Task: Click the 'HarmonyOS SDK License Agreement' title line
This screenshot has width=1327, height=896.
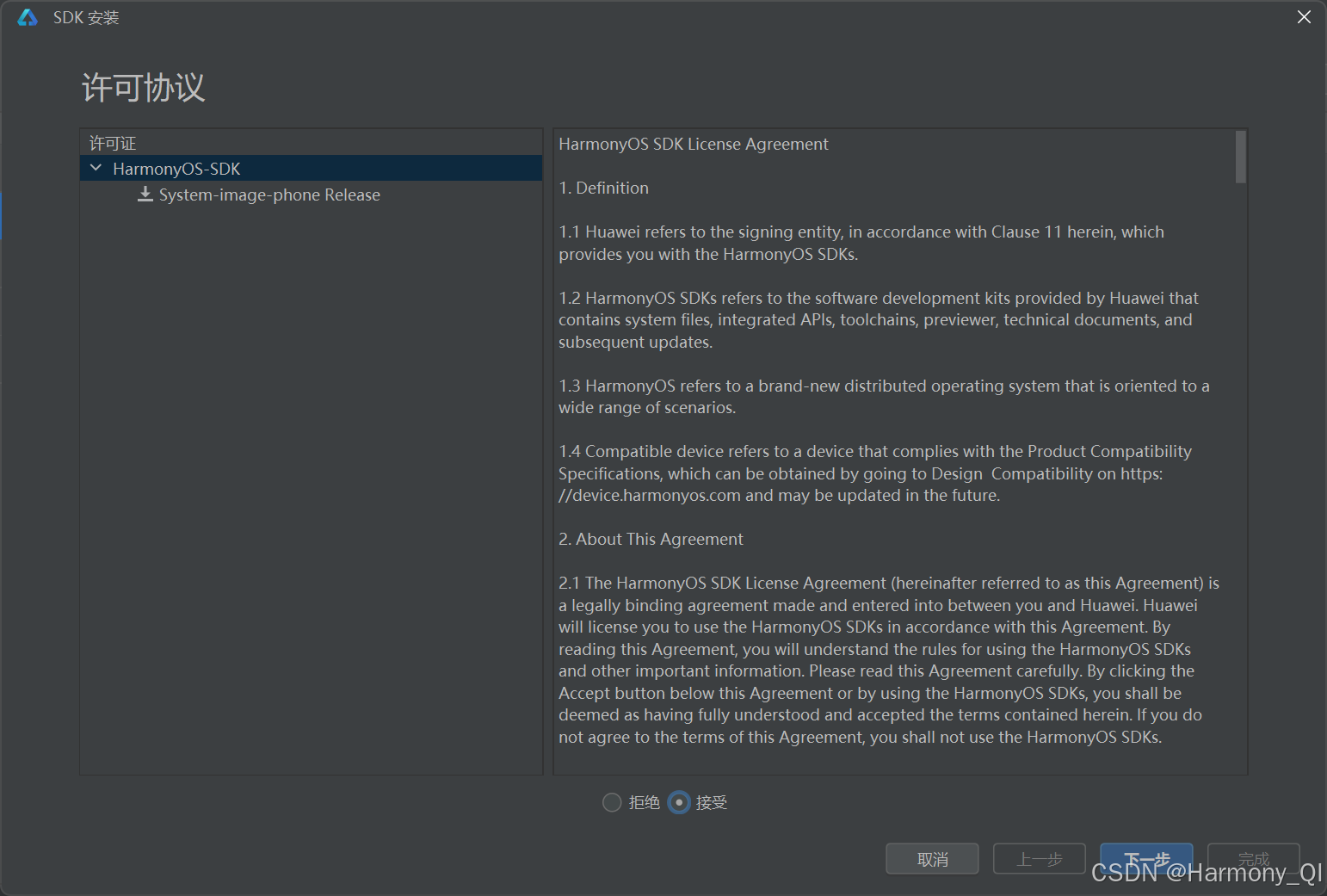Action: tap(693, 144)
